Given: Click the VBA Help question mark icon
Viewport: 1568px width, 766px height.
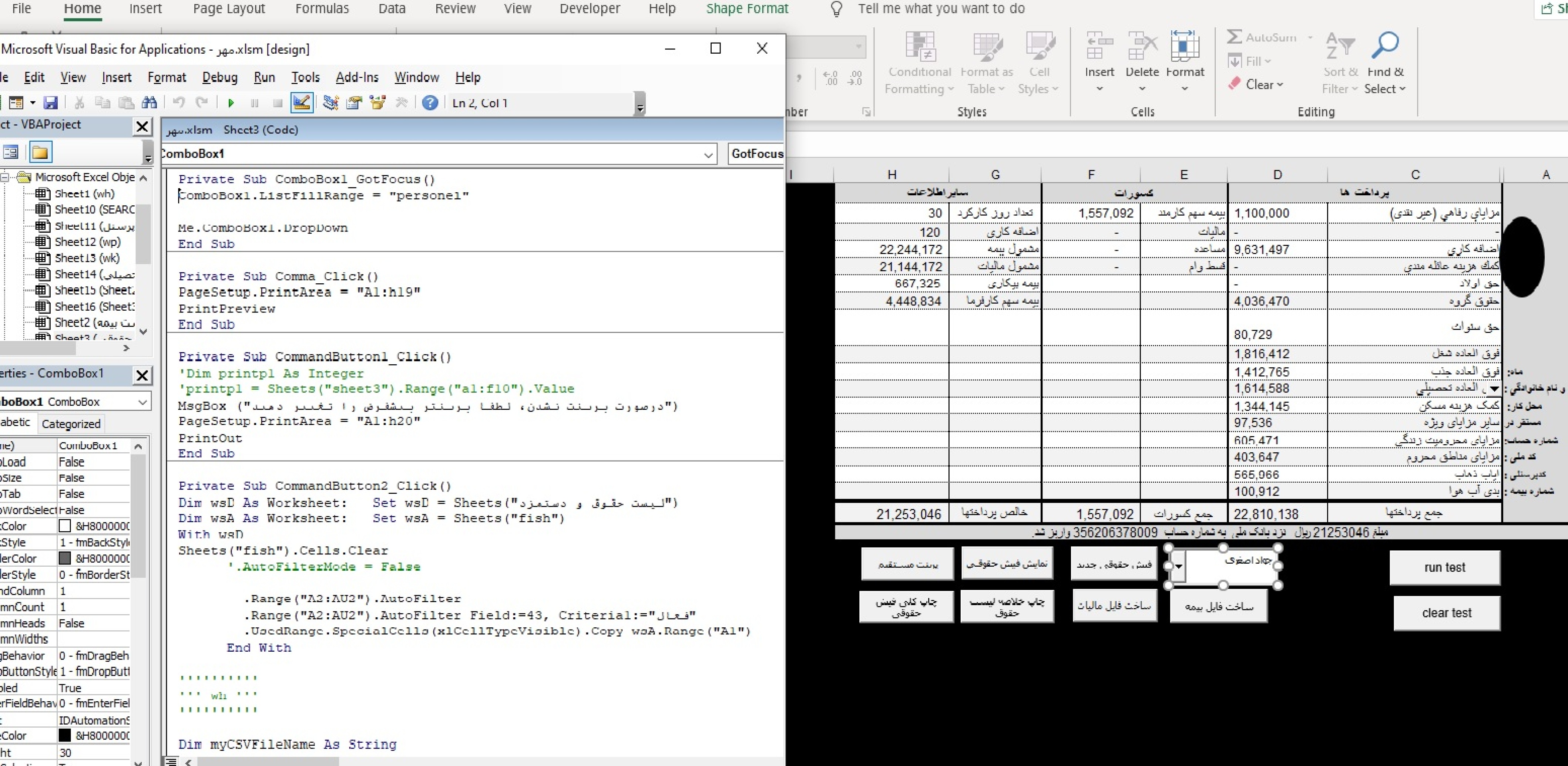Looking at the screenshot, I should point(430,103).
